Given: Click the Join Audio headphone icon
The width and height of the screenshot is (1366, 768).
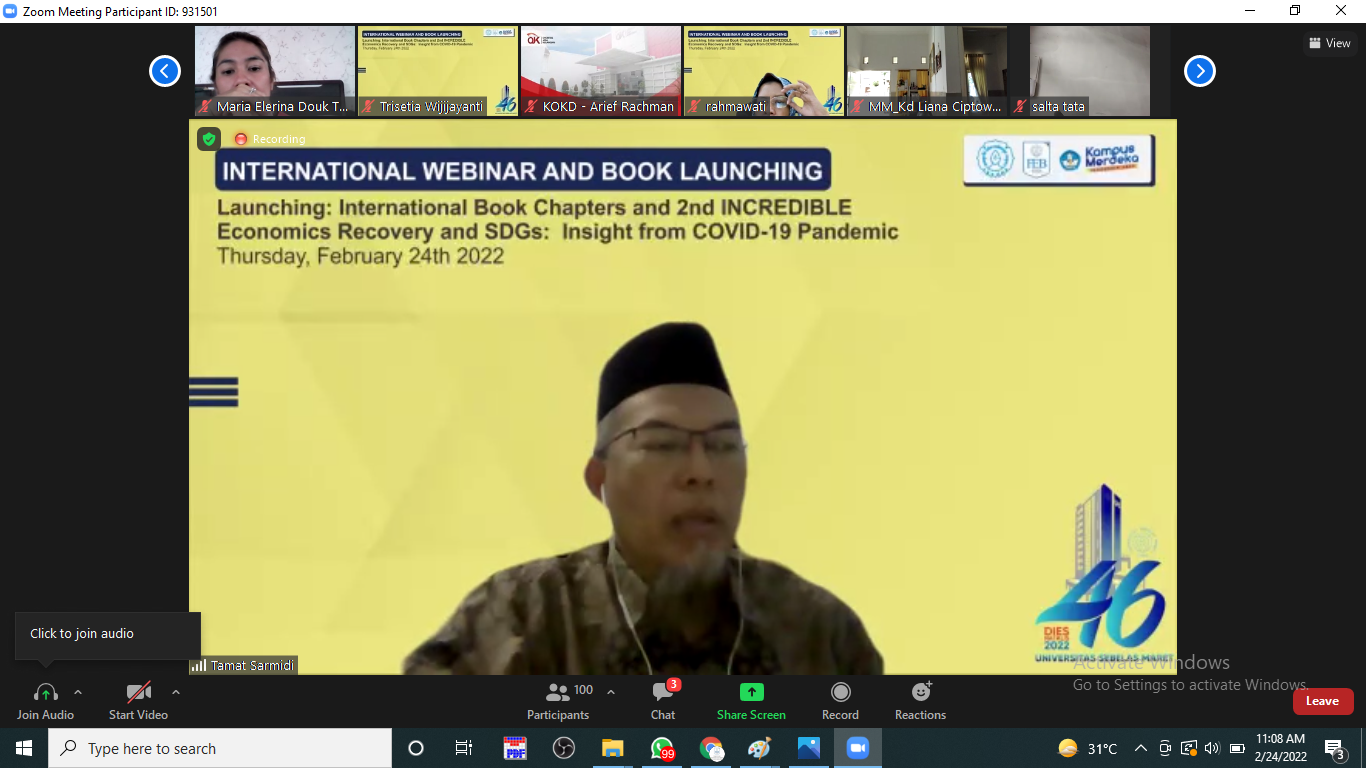Looking at the screenshot, I should 45,692.
